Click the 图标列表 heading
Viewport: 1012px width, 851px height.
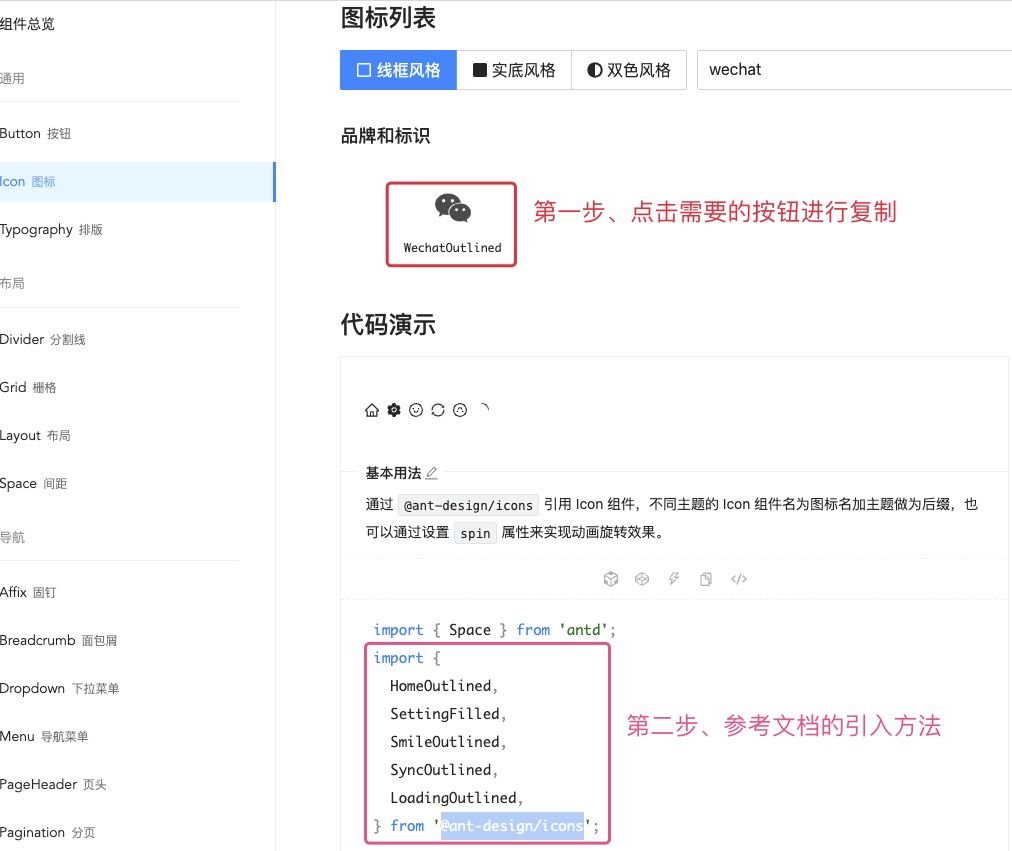click(x=388, y=18)
